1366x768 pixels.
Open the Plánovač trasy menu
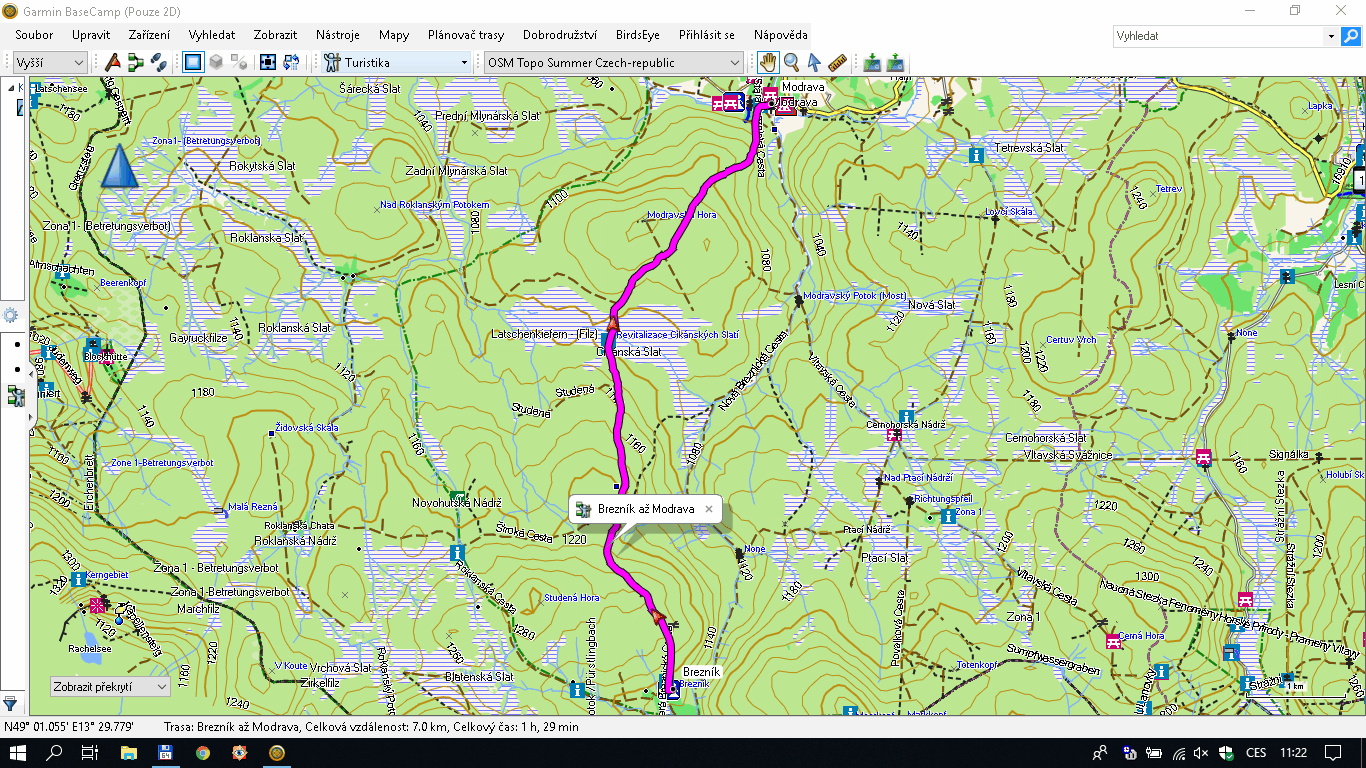tap(466, 35)
